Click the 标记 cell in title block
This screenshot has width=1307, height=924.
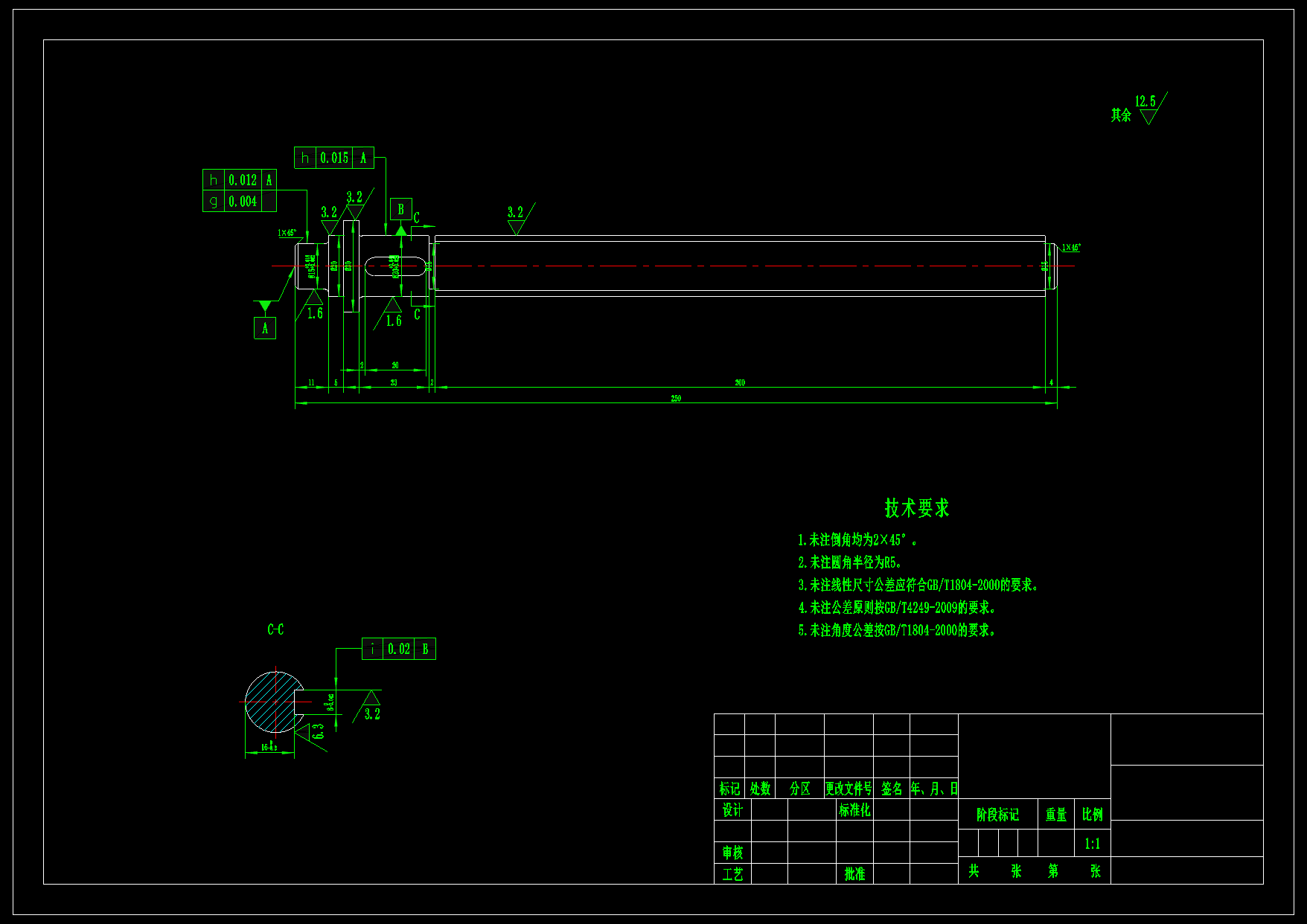[729, 789]
